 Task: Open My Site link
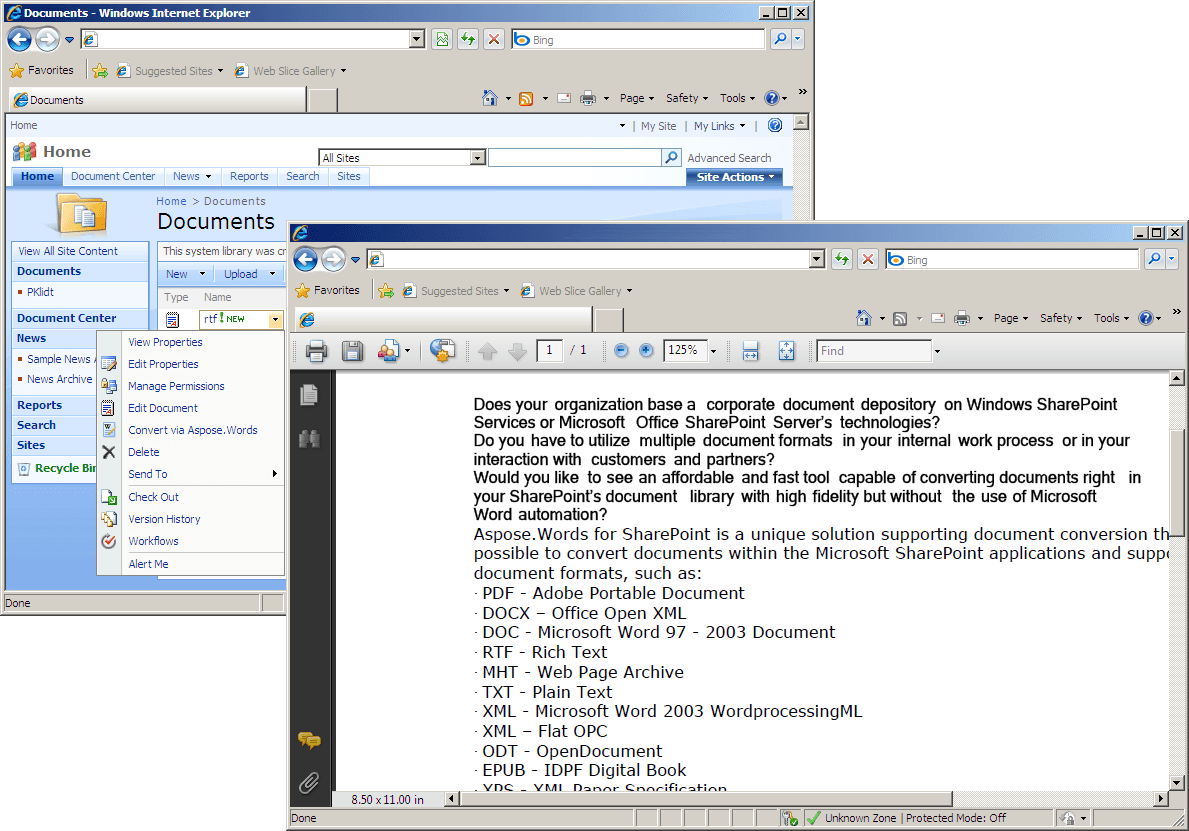658,126
